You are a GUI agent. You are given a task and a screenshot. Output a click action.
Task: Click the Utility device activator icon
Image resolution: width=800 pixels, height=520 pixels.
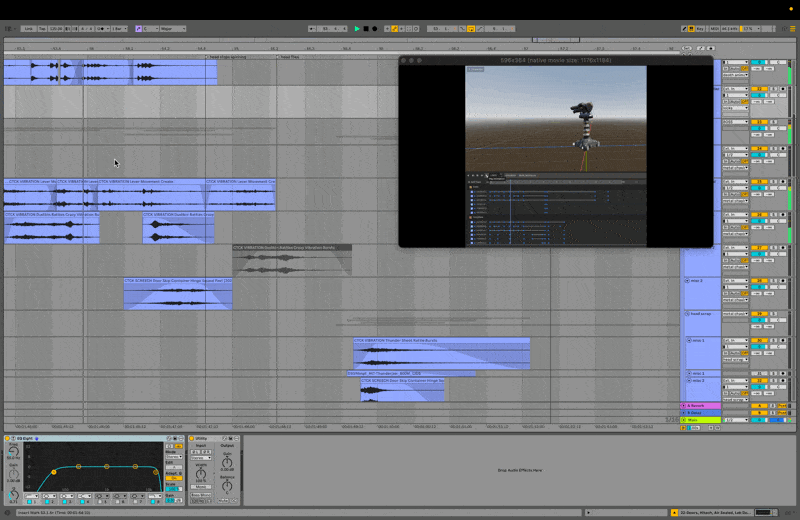click(192, 439)
